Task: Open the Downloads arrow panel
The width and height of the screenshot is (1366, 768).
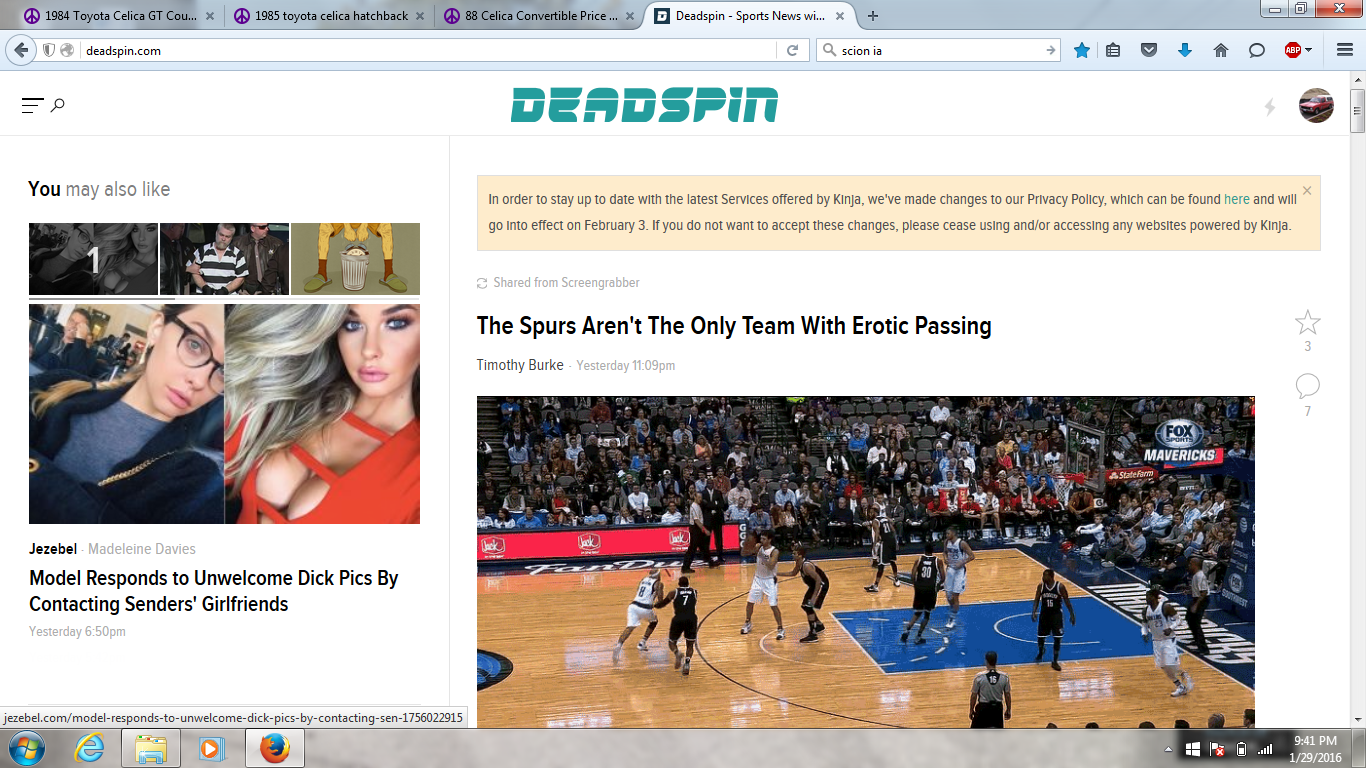Action: [1185, 50]
